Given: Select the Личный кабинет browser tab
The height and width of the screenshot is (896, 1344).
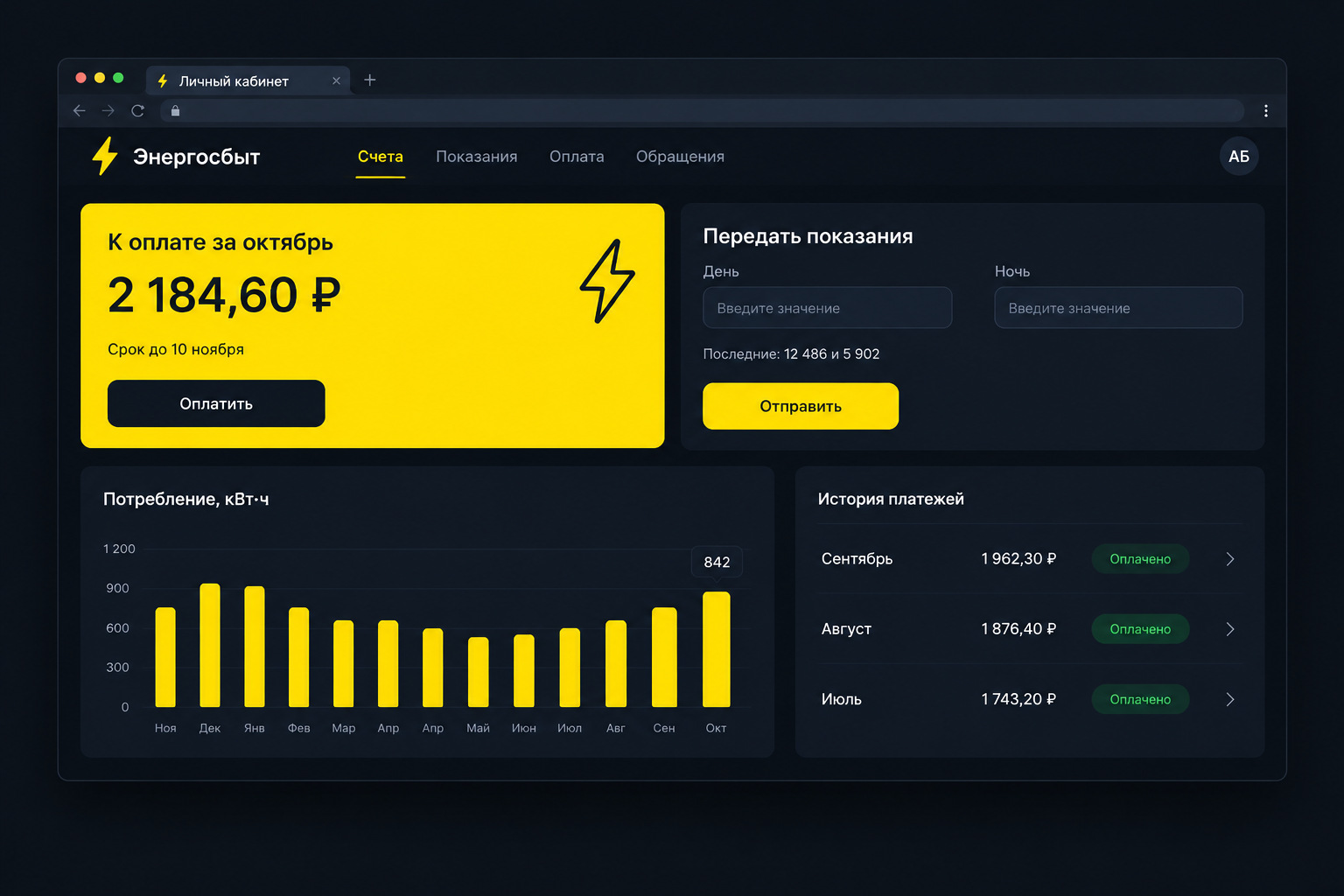Looking at the screenshot, I should (x=248, y=80).
